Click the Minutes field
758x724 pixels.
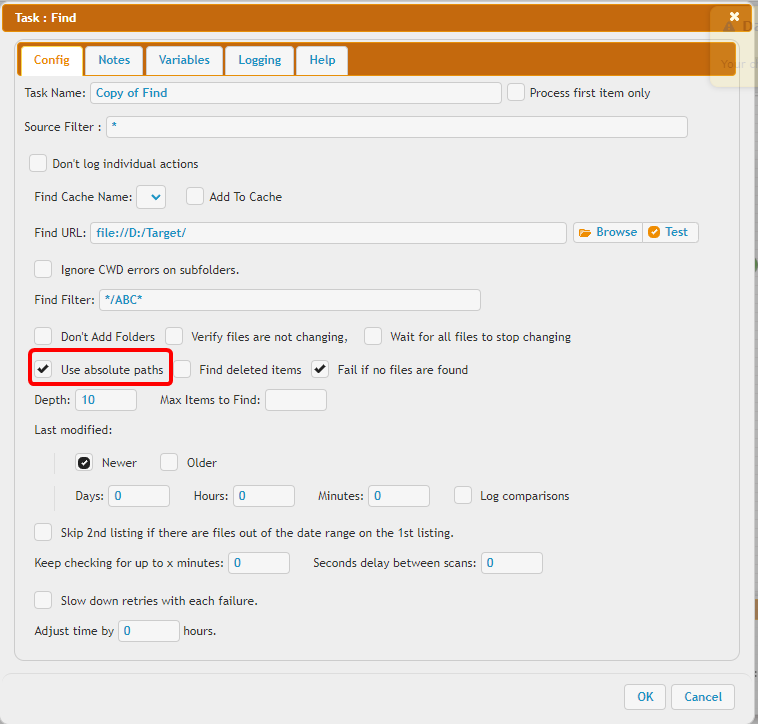(399, 496)
